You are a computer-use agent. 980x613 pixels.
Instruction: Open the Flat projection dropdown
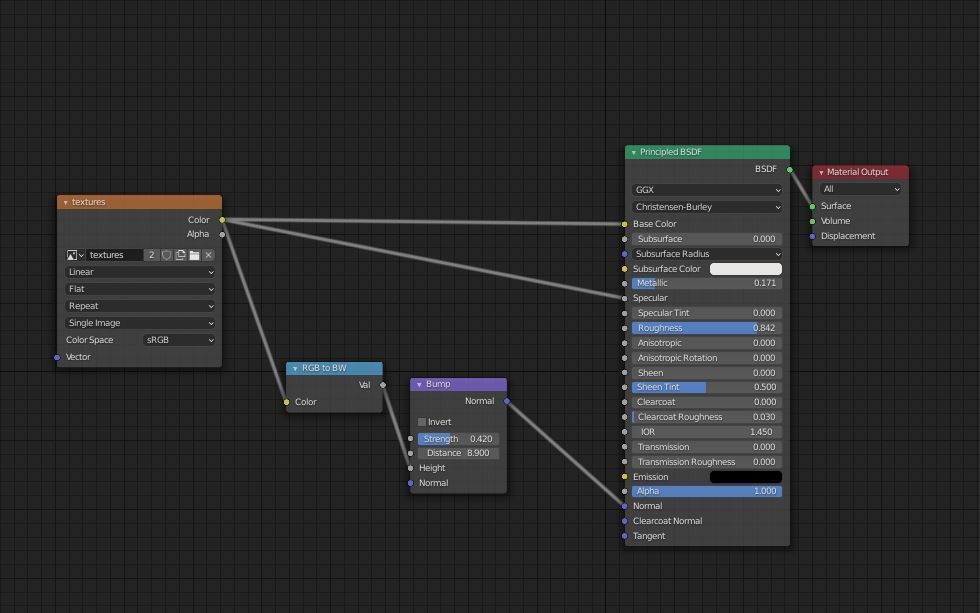[x=140, y=289]
